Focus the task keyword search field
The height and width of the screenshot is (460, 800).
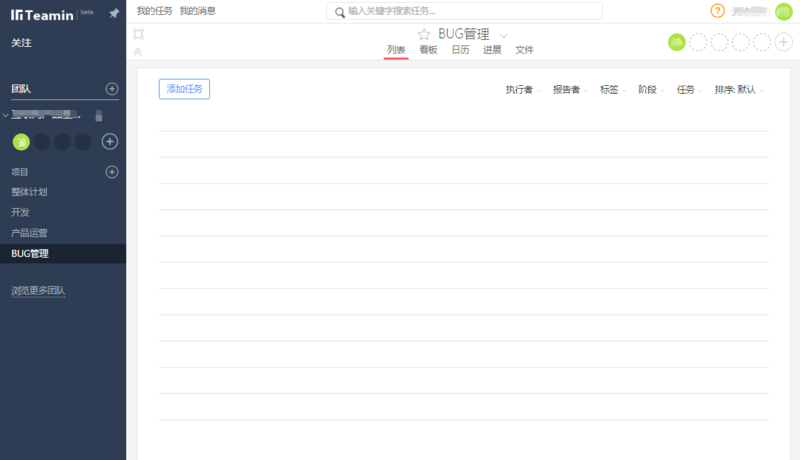pyautogui.click(x=464, y=11)
